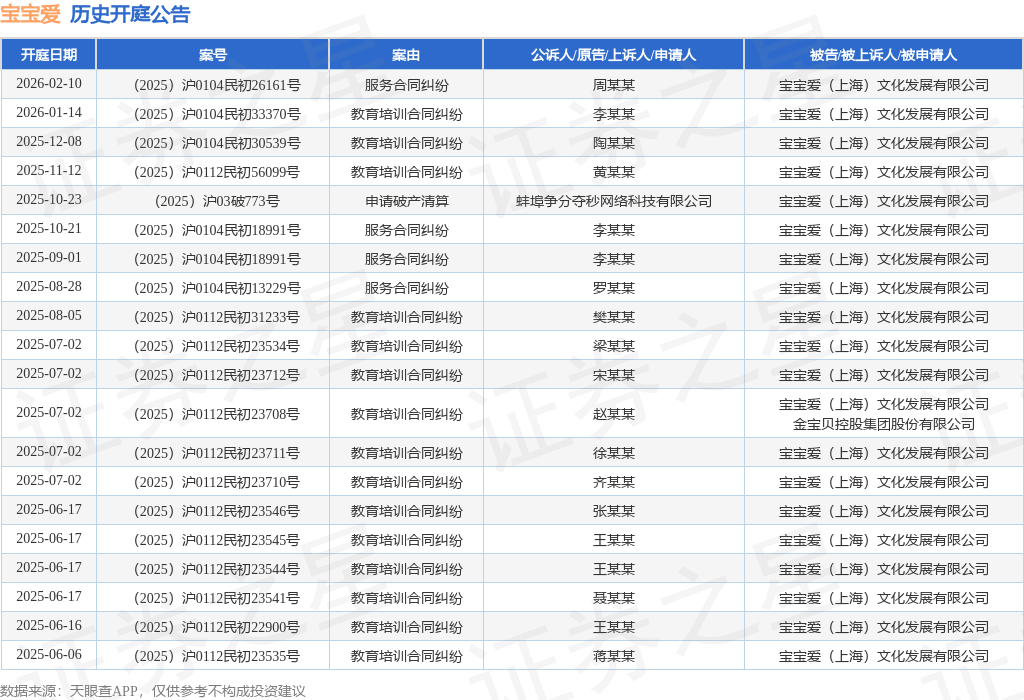Select defendant cell in the 2025-10-23 row
This screenshot has height=700, width=1024.
[884, 201]
